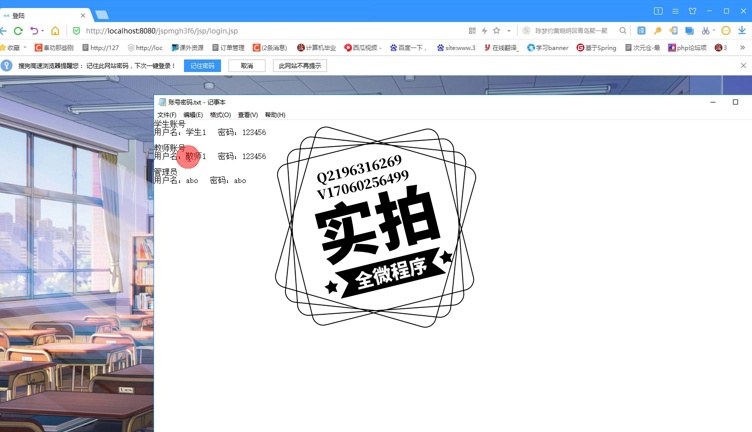Click 此网站不再提示 button
752x432 pixels.
click(x=300, y=66)
